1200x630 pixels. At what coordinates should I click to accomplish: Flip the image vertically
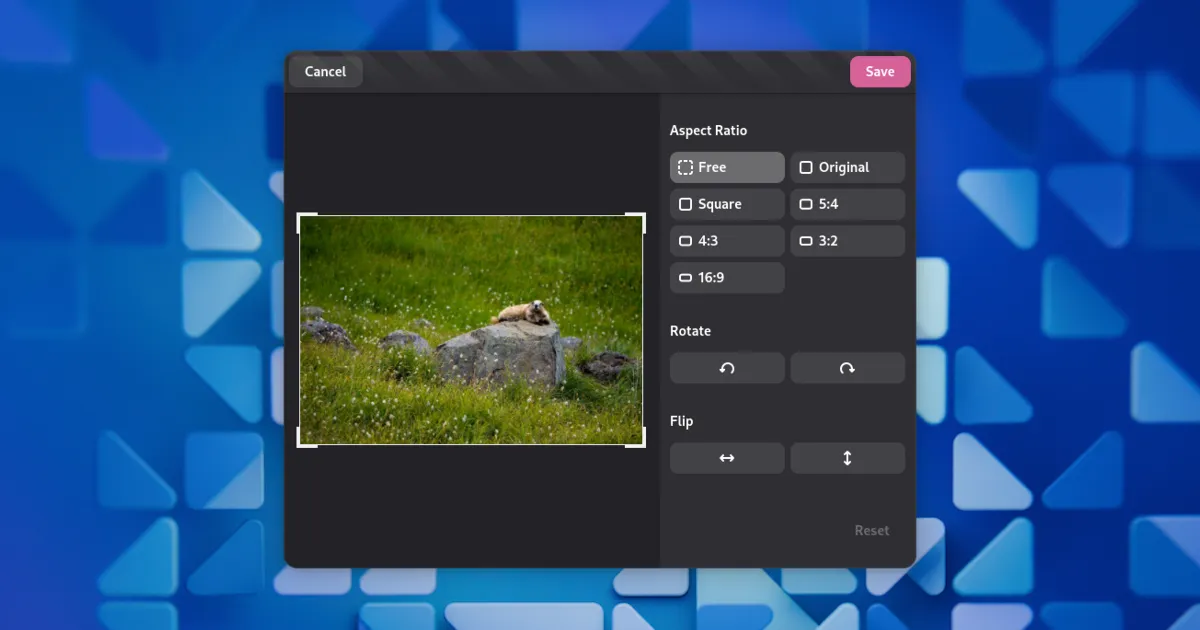pyautogui.click(x=847, y=458)
